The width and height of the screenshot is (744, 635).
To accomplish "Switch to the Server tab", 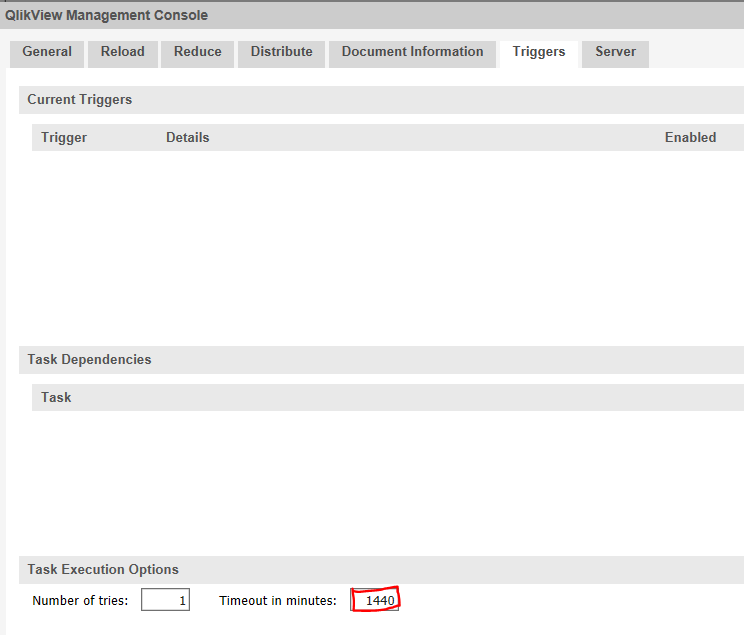I will coord(615,54).
